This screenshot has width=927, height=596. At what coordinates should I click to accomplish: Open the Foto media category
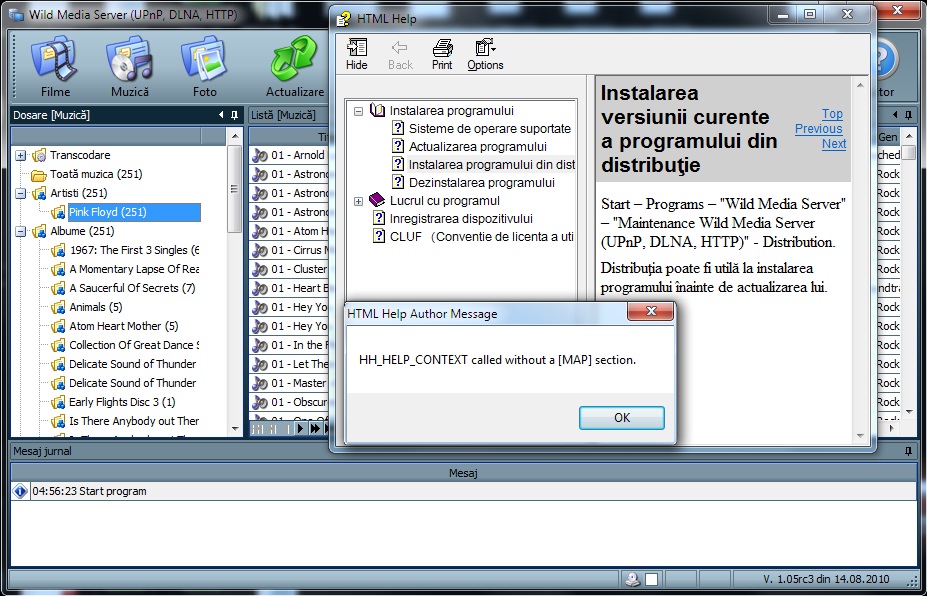(204, 66)
